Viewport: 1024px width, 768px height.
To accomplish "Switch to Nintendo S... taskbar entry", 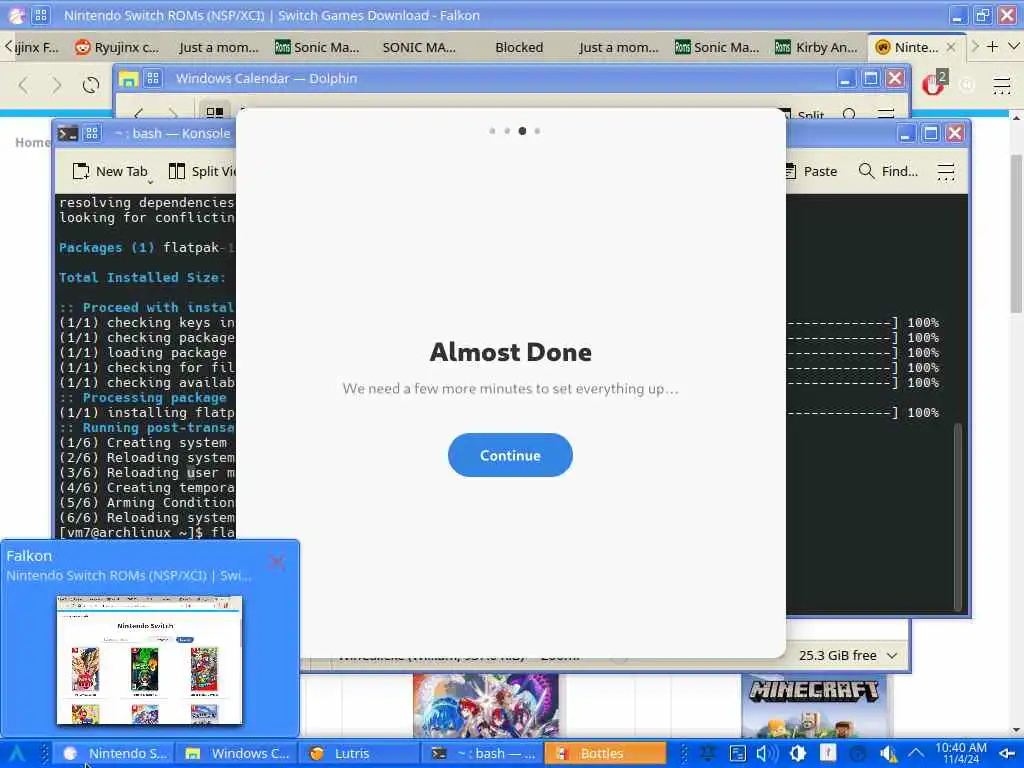I will click(x=114, y=754).
